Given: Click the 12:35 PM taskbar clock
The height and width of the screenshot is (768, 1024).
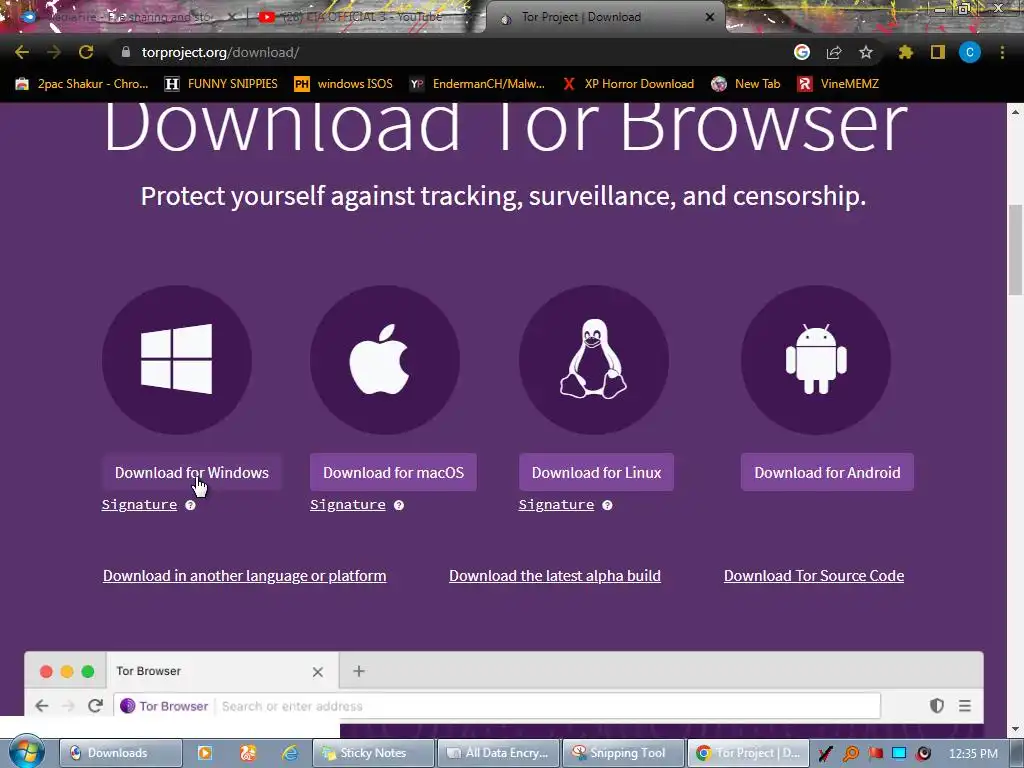Looking at the screenshot, I should tap(973, 753).
